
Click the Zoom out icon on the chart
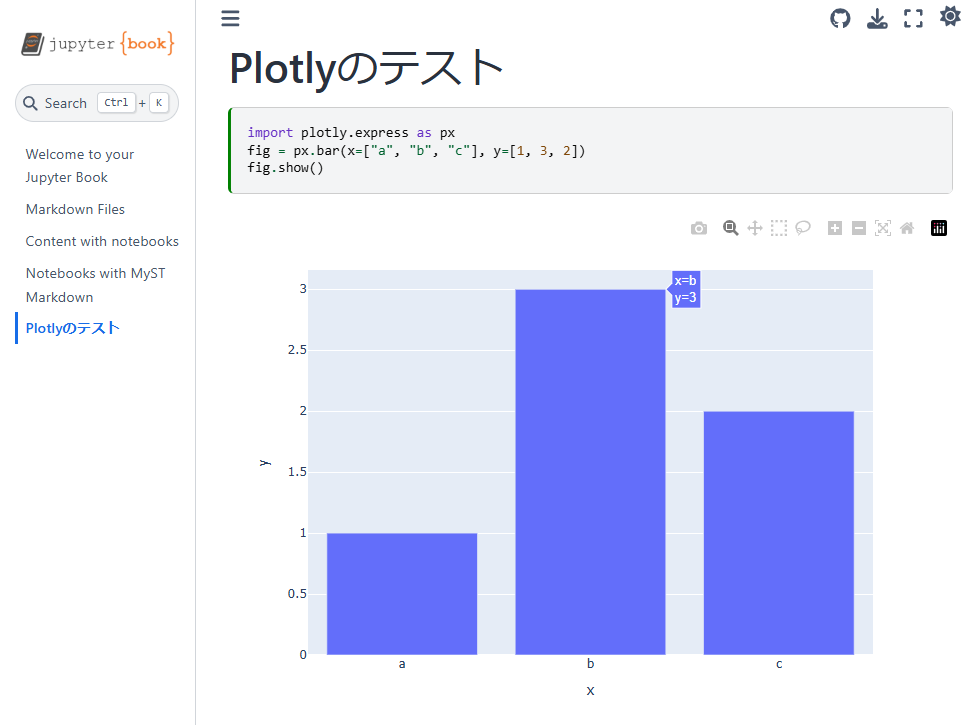coord(858,227)
